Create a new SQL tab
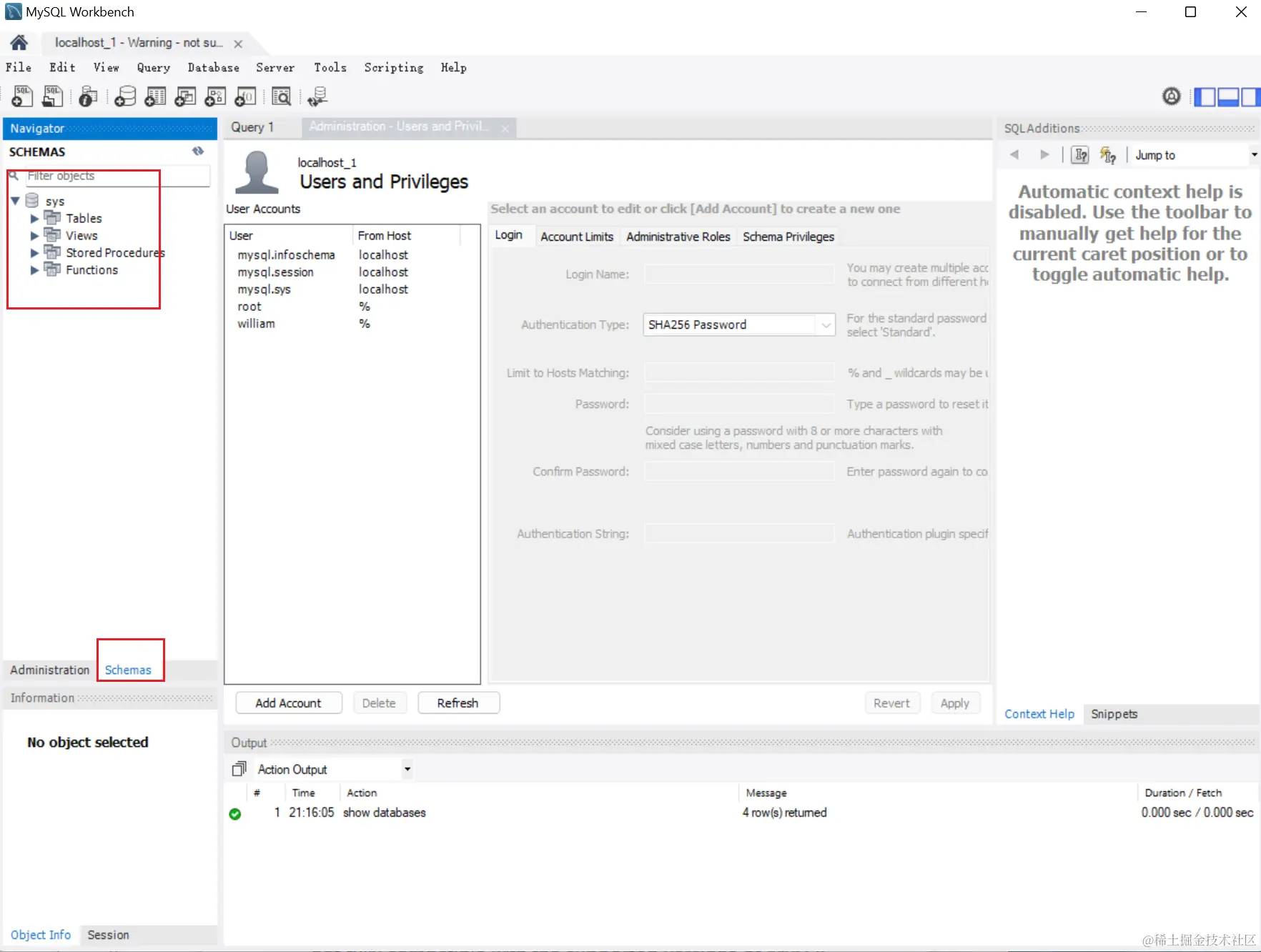1261x952 pixels. click(22, 96)
